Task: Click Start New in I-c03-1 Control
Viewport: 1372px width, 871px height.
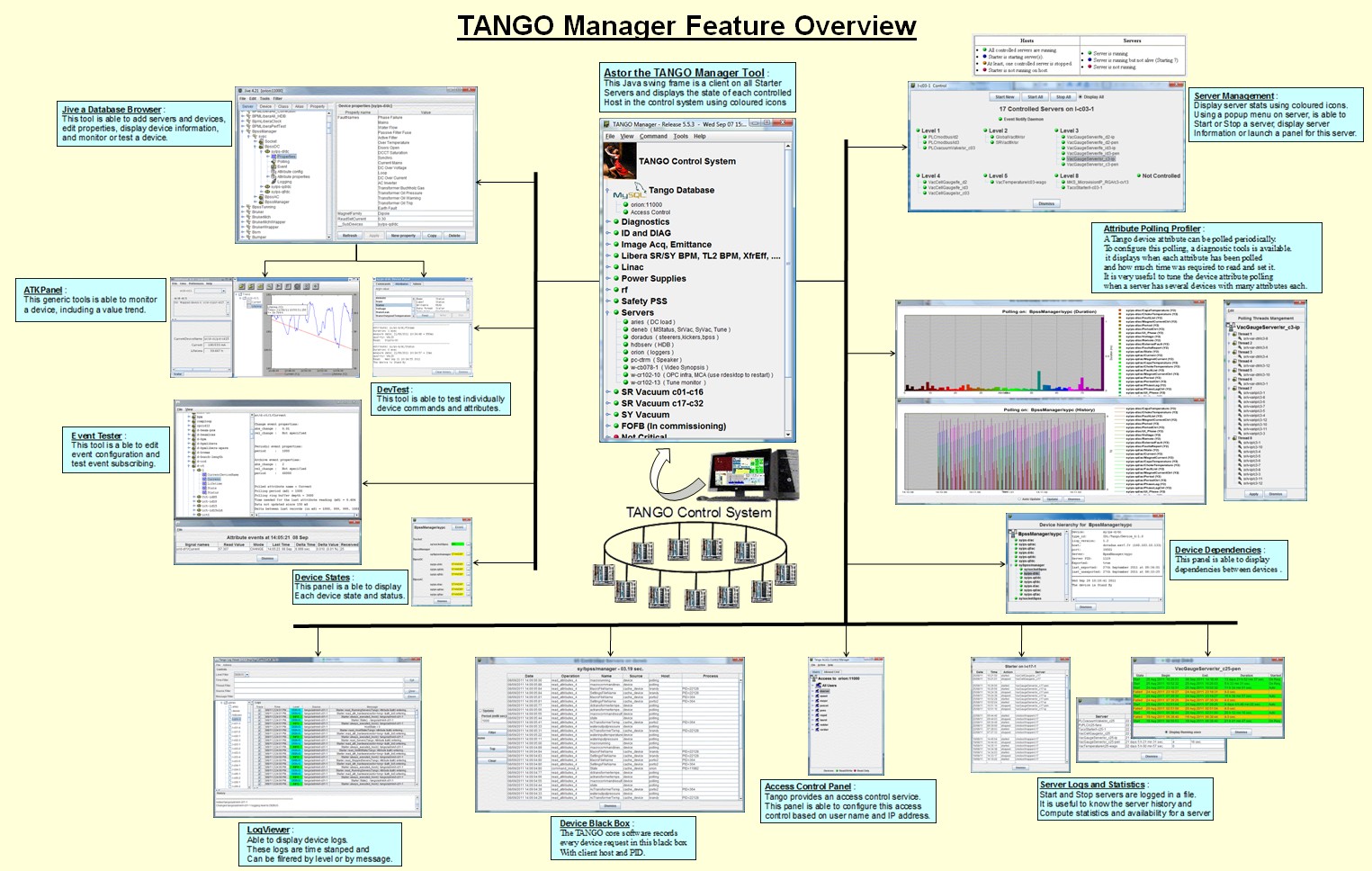Action: point(1005,97)
